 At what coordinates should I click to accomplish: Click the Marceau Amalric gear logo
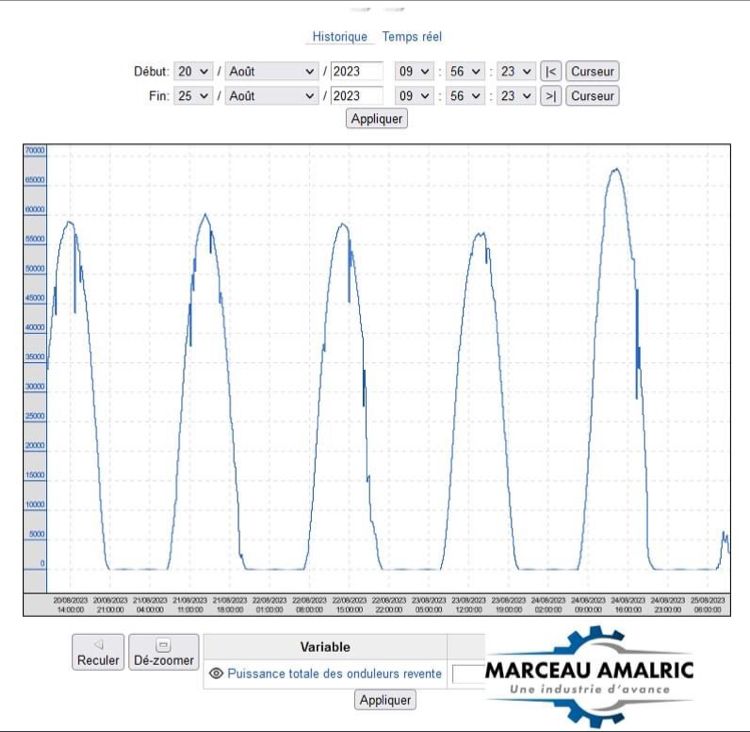click(x=589, y=675)
